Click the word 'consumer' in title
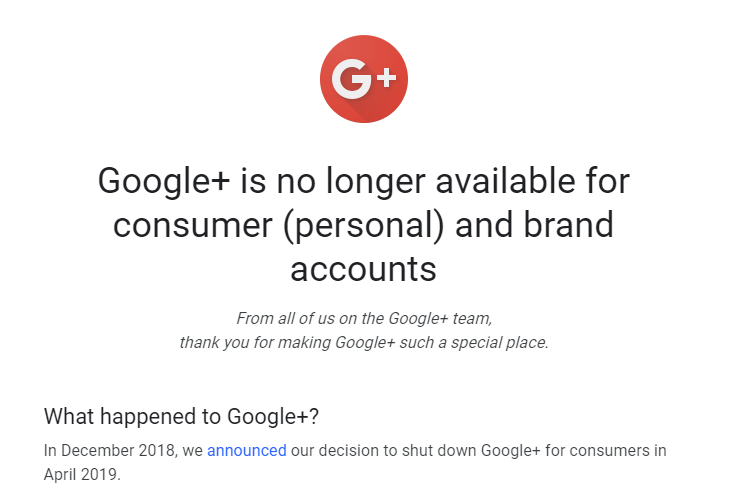This screenshot has width=732, height=498. (193, 226)
